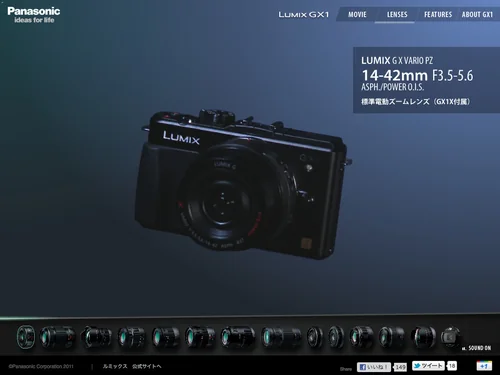The image size is (500, 375).
Task: Click the LUMIX G X VARIO PZ heading
Action: click(x=397, y=60)
